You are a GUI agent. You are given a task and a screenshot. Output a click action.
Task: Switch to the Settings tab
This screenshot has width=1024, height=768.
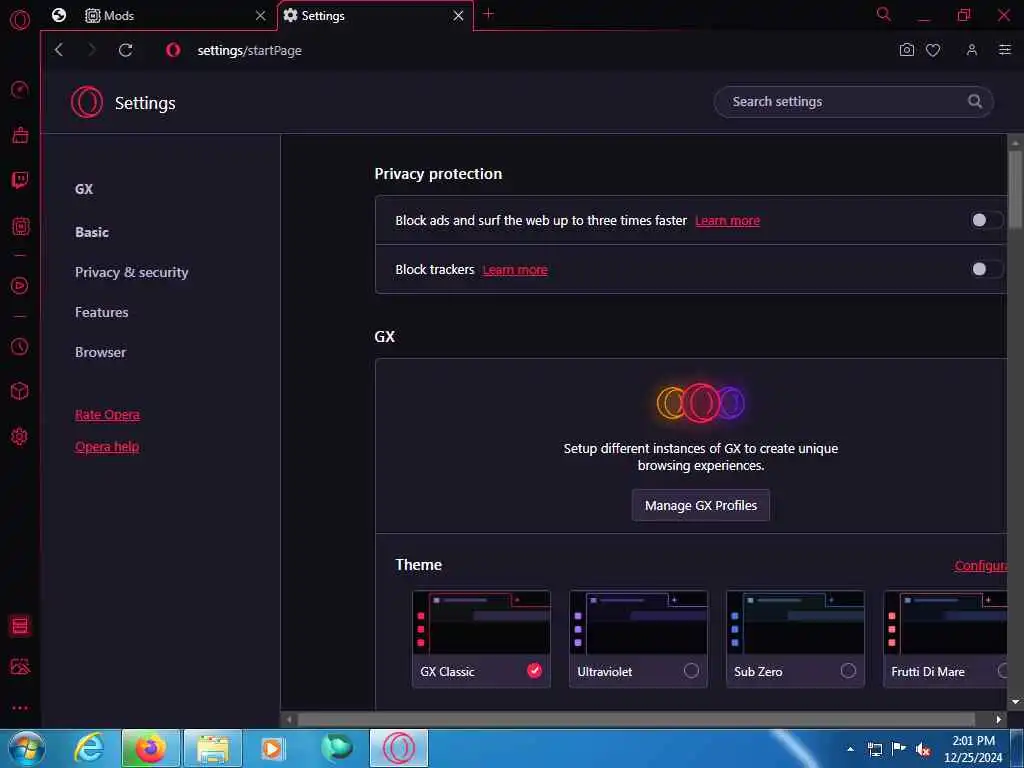point(376,16)
